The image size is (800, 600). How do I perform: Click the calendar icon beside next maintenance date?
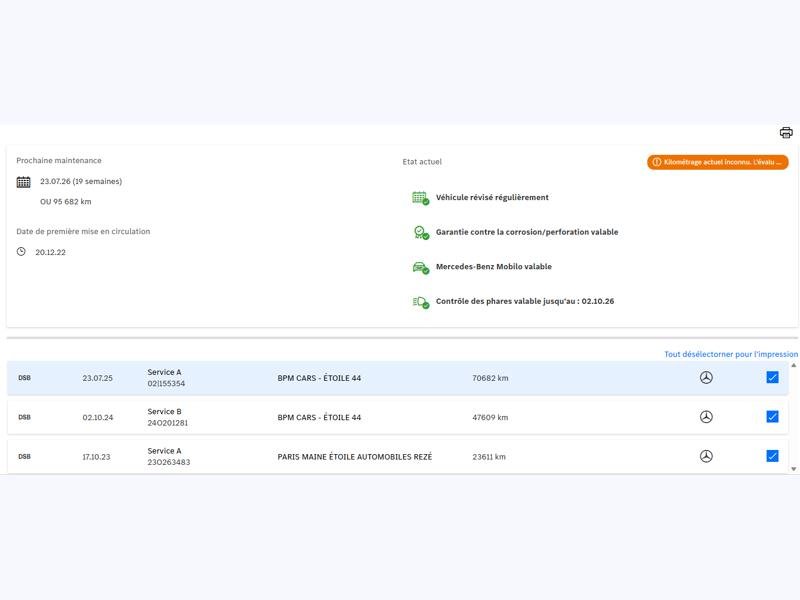pyautogui.click(x=24, y=182)
